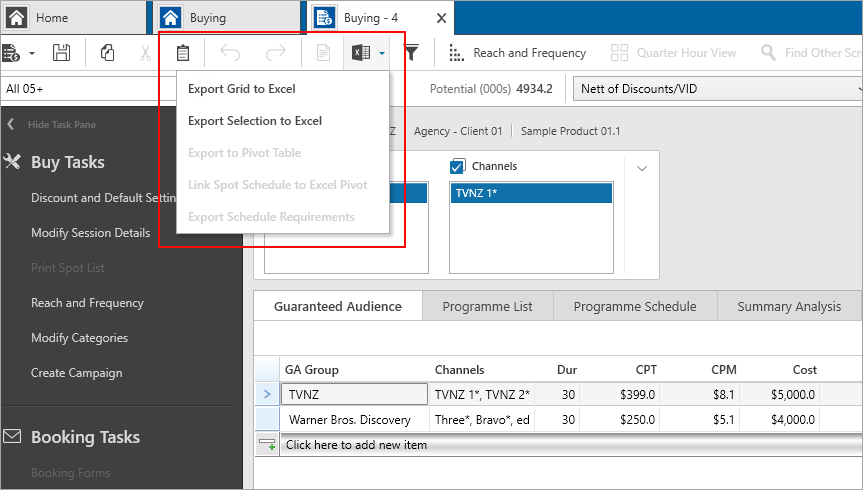The height and width of the screenshot is (490, 863).
Task: Click the buy document toolbar icon
Action: point(11,53)
